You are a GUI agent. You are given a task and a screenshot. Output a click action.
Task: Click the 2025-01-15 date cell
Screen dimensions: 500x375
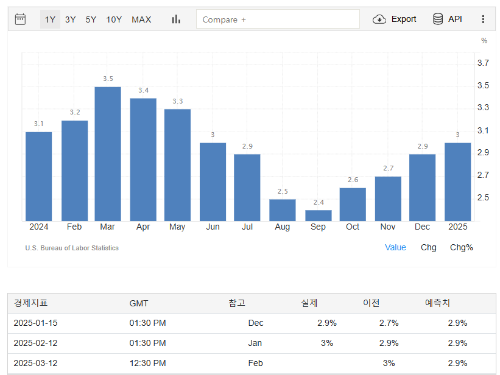pyautogui.click(x=35, y=323)
